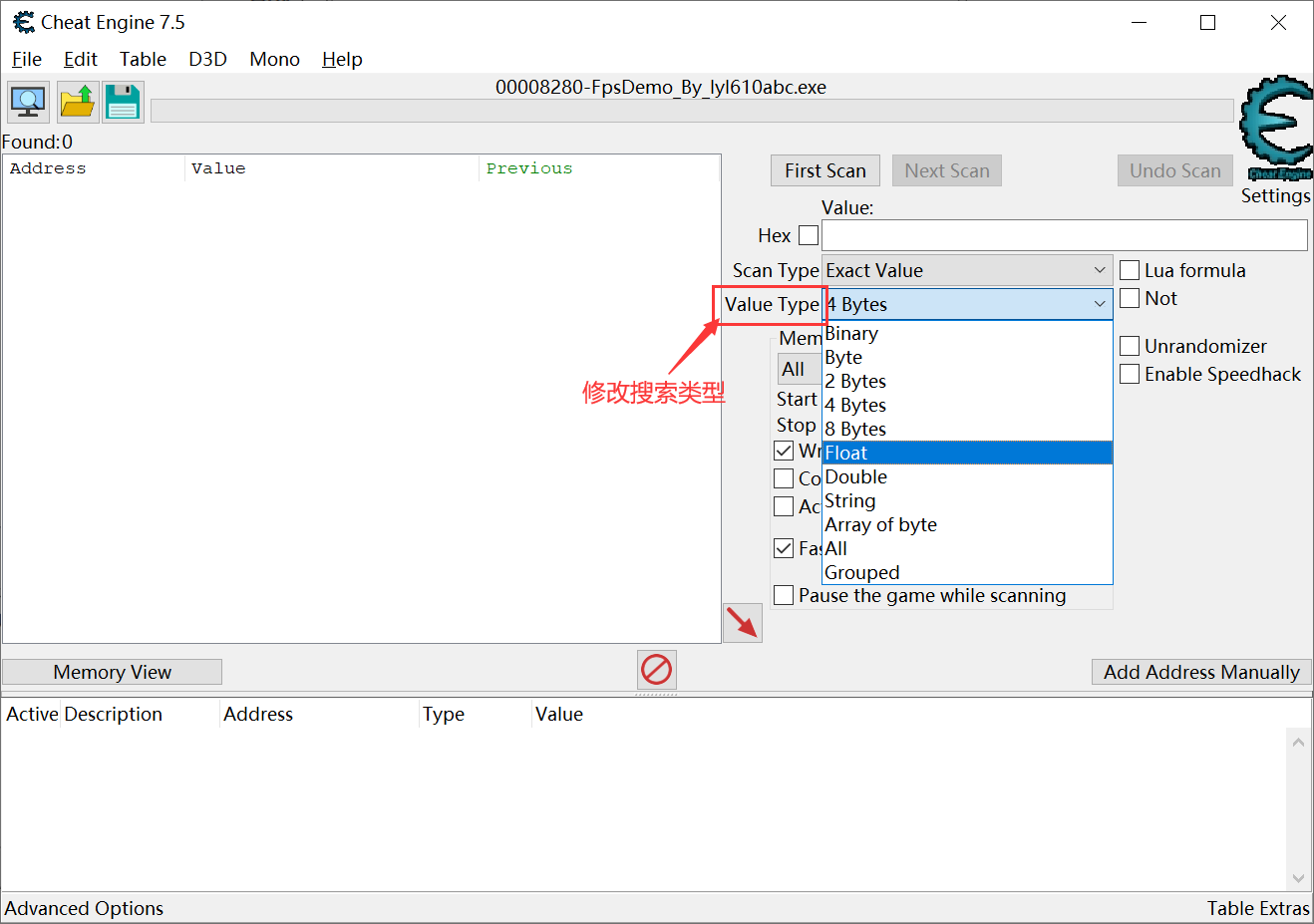Viewport: 1314px width, 924px height.
Task: Click the red clear list circle icon
Action: [656, 669]
